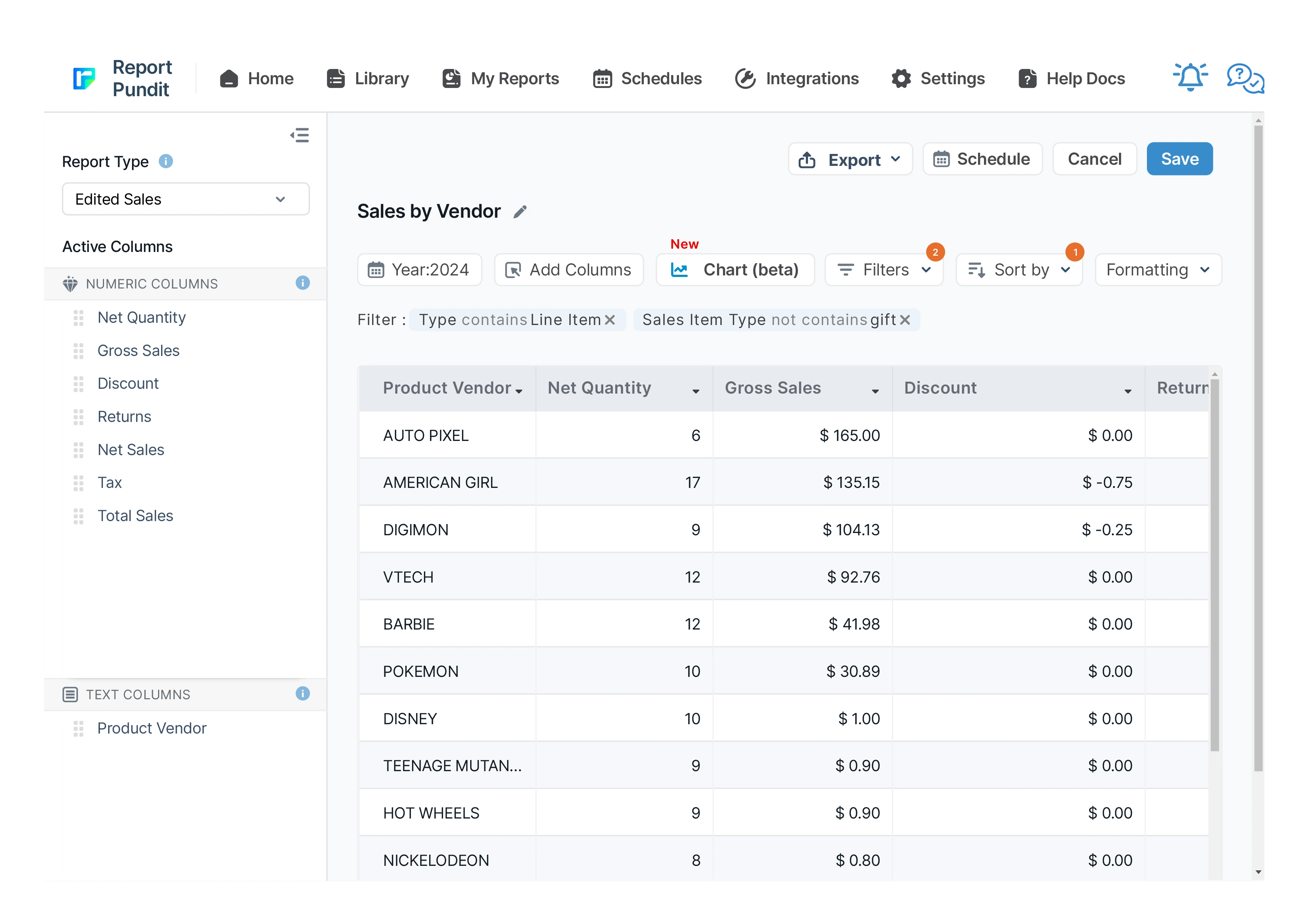The image size is (1308, 924).
Task: Open the Sort by dropdown
Action: (1019, 270)
